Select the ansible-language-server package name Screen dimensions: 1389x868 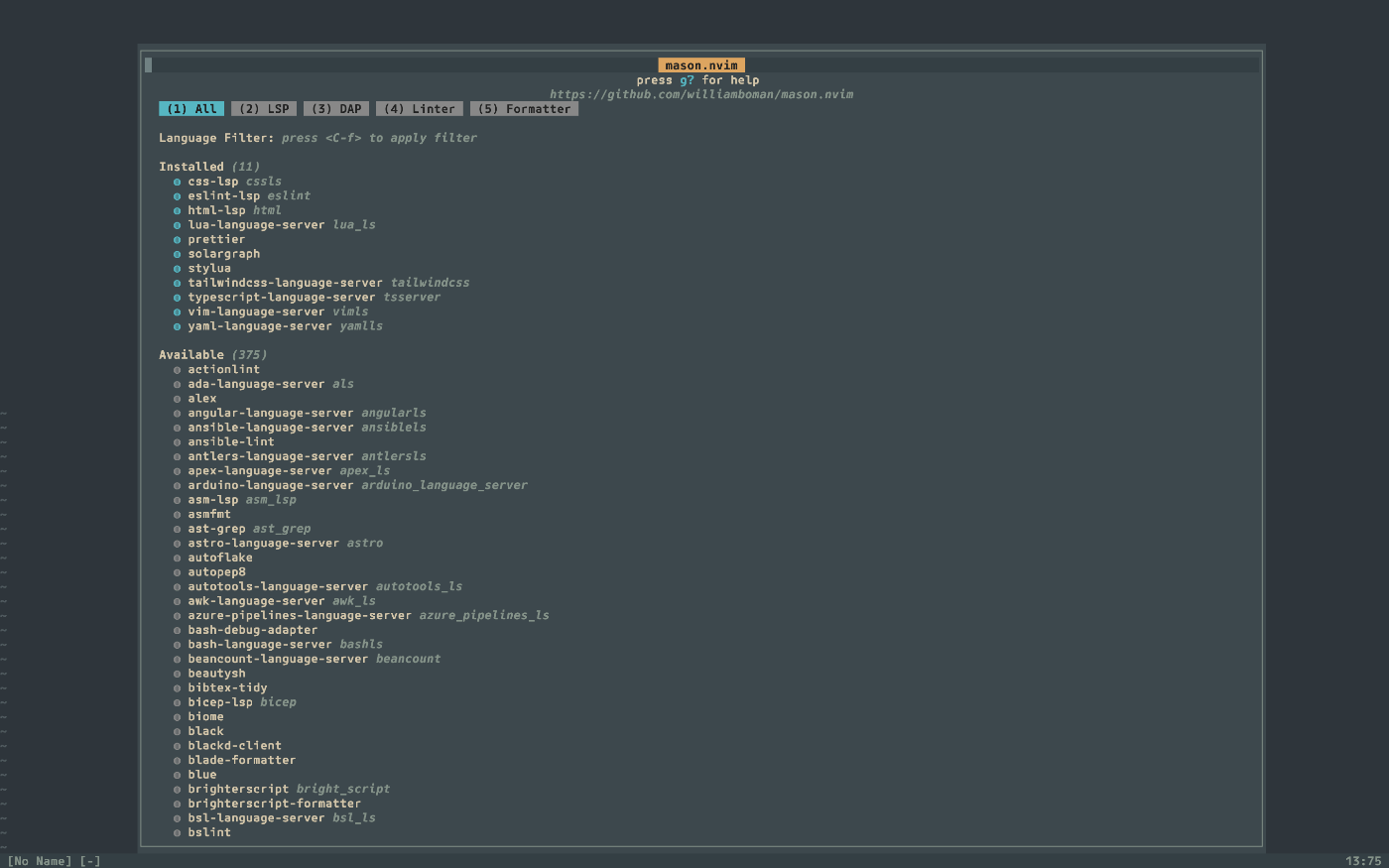point(271,428)
